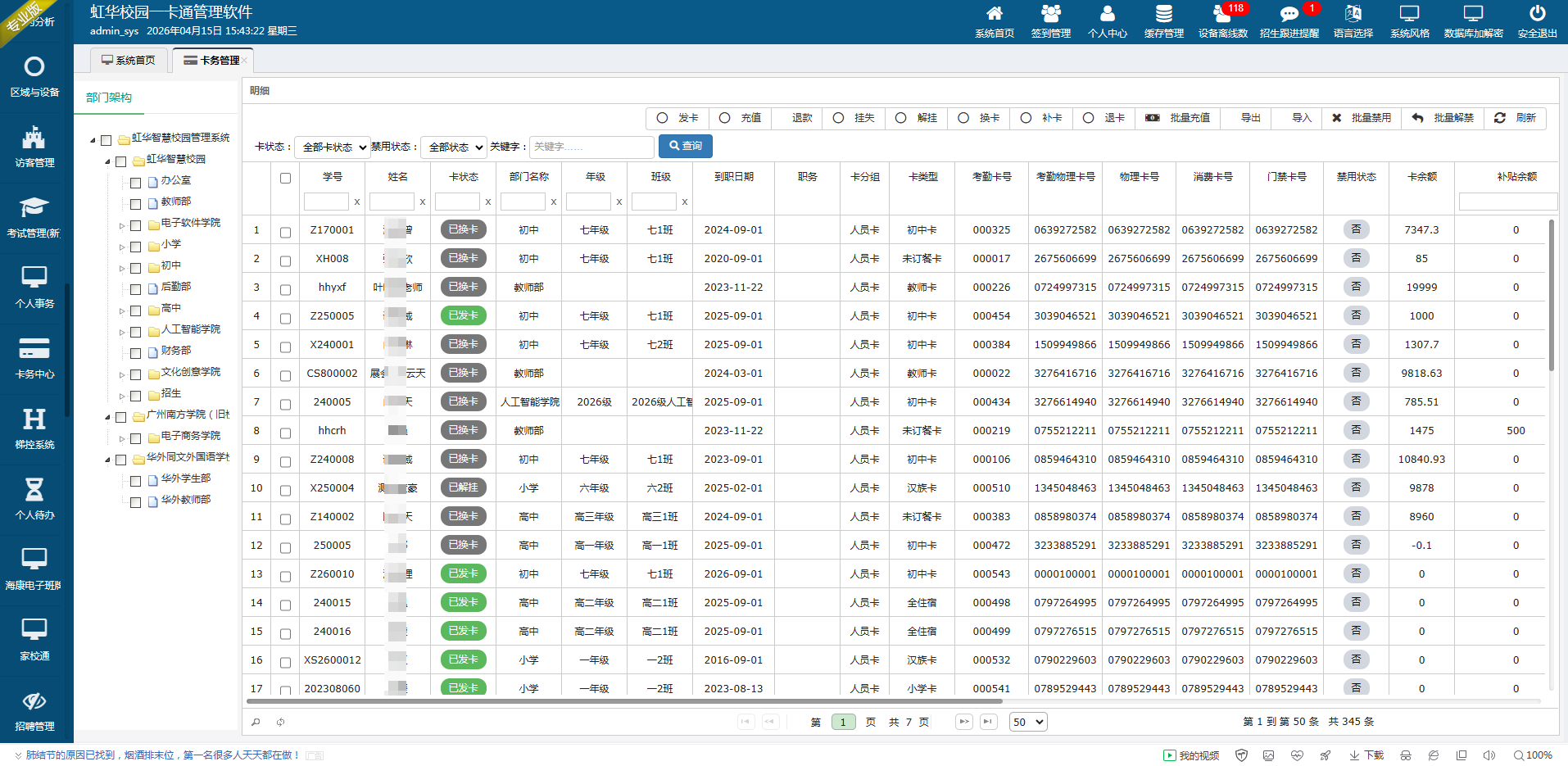Click the 查询 search button
Viewport: 1568px width, 766px height.
point(685,146)
